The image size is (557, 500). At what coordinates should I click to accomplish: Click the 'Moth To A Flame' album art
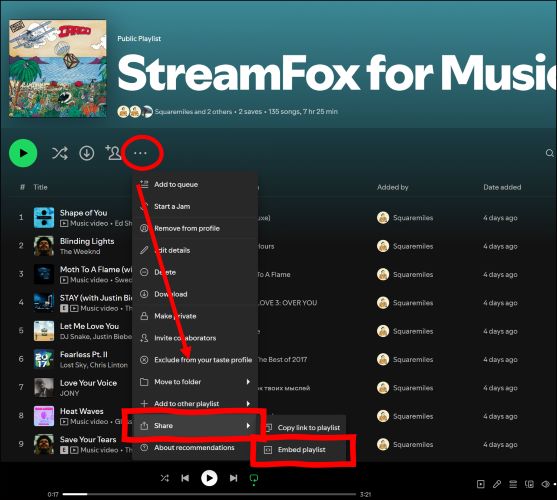tap(44, 274)
